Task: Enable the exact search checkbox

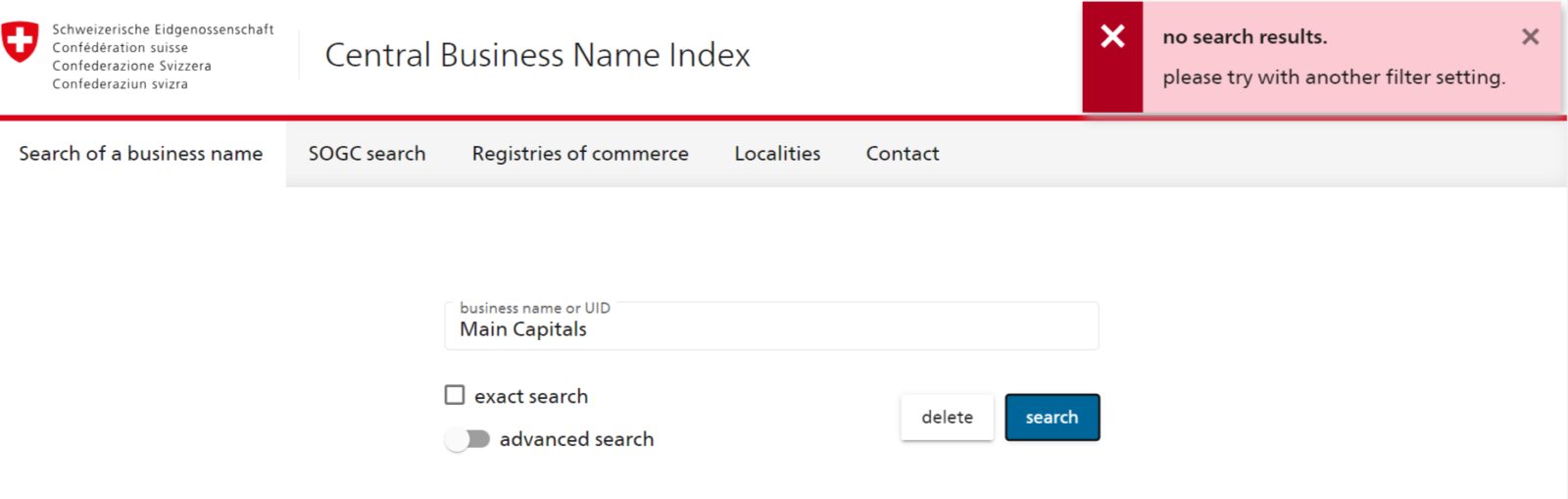Action: (x=455, y=395)
